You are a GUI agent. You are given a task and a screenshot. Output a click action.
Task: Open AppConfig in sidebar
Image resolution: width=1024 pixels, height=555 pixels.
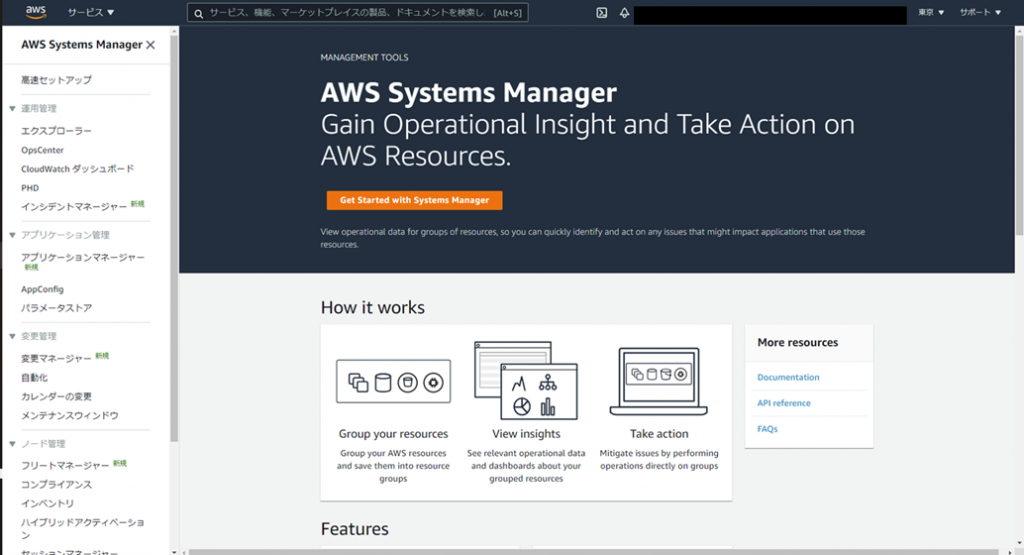42,289
